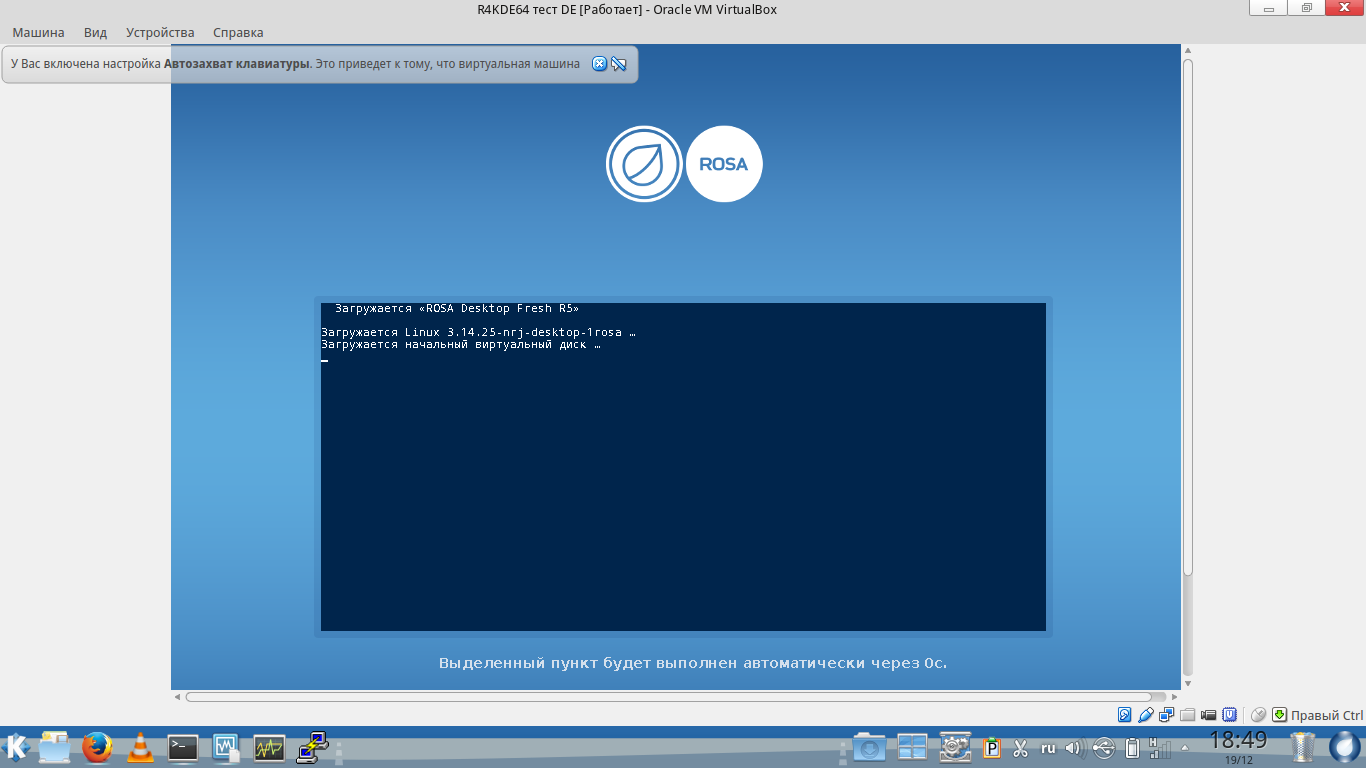Click the parking P tray icon

(993, 748)
